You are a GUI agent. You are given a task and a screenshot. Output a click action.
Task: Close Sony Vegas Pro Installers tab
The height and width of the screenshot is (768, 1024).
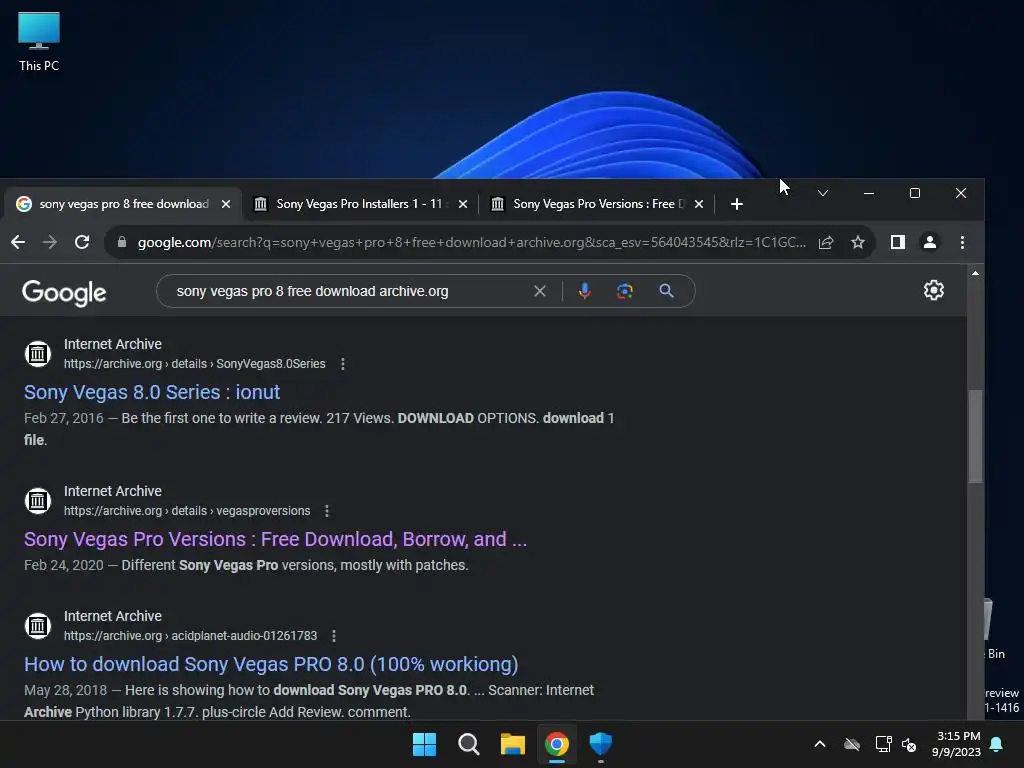click(463, 204)
